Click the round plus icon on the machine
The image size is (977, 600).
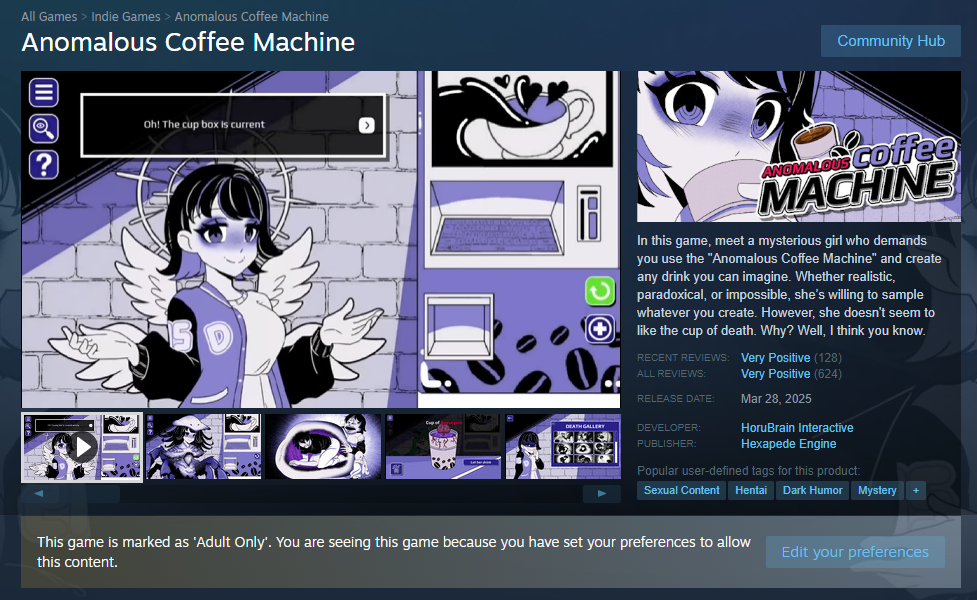pos(600,328)
